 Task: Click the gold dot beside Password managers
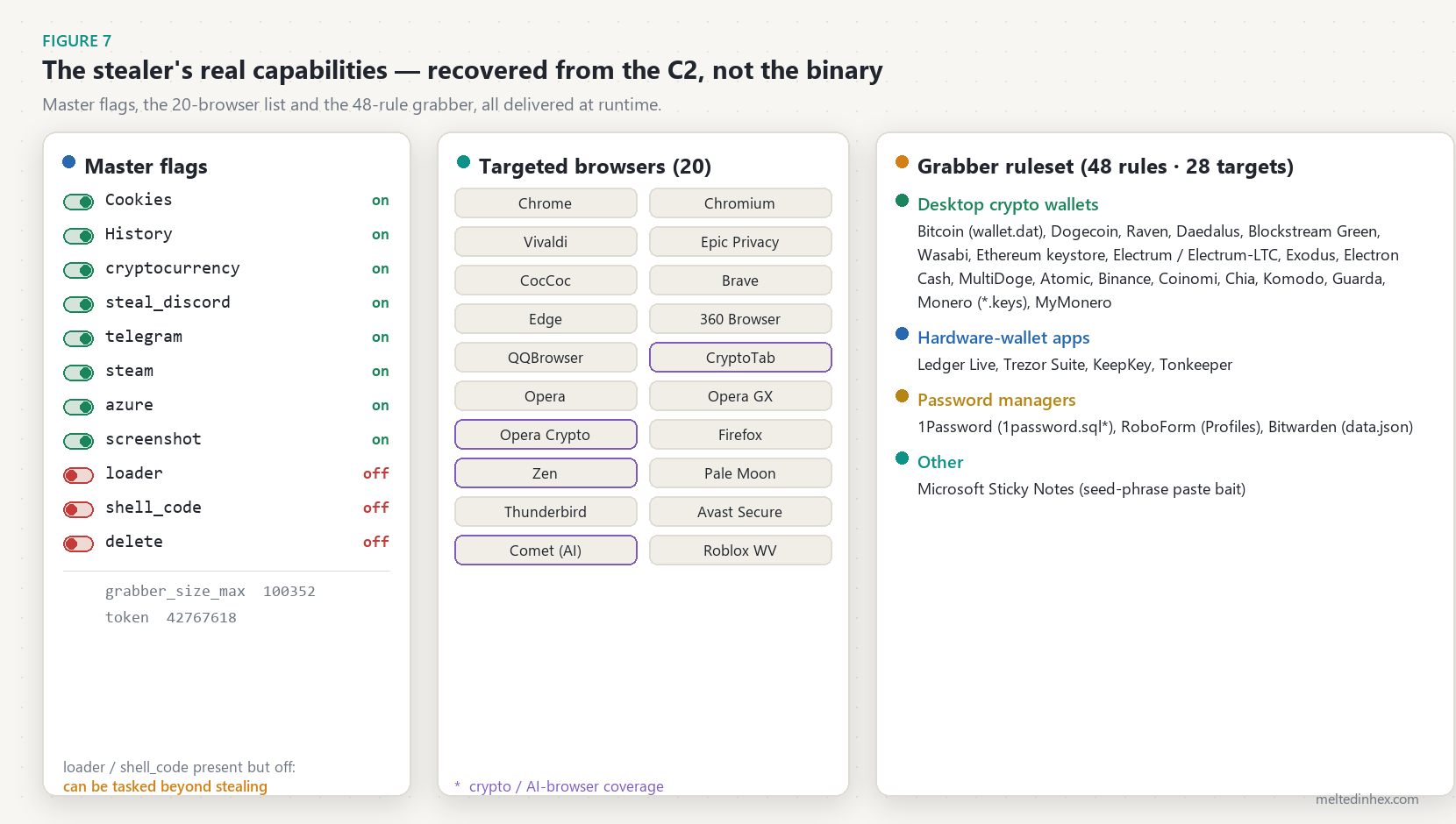click(902, 395)
